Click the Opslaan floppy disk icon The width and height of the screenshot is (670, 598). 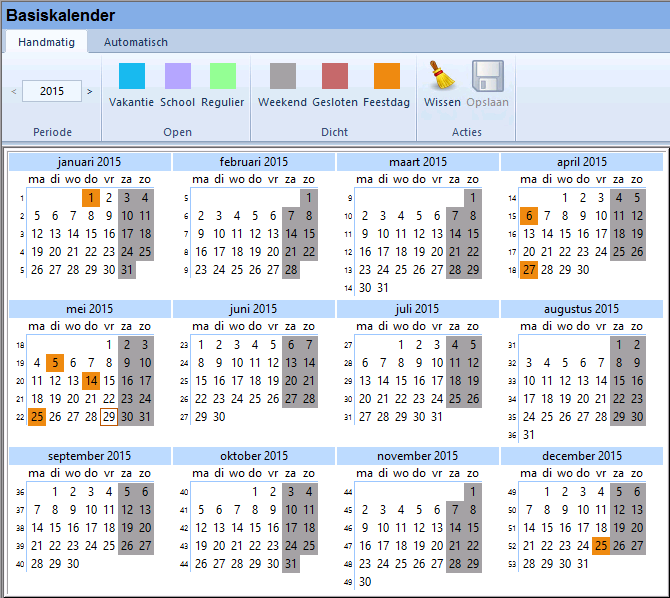coord(487,77)
